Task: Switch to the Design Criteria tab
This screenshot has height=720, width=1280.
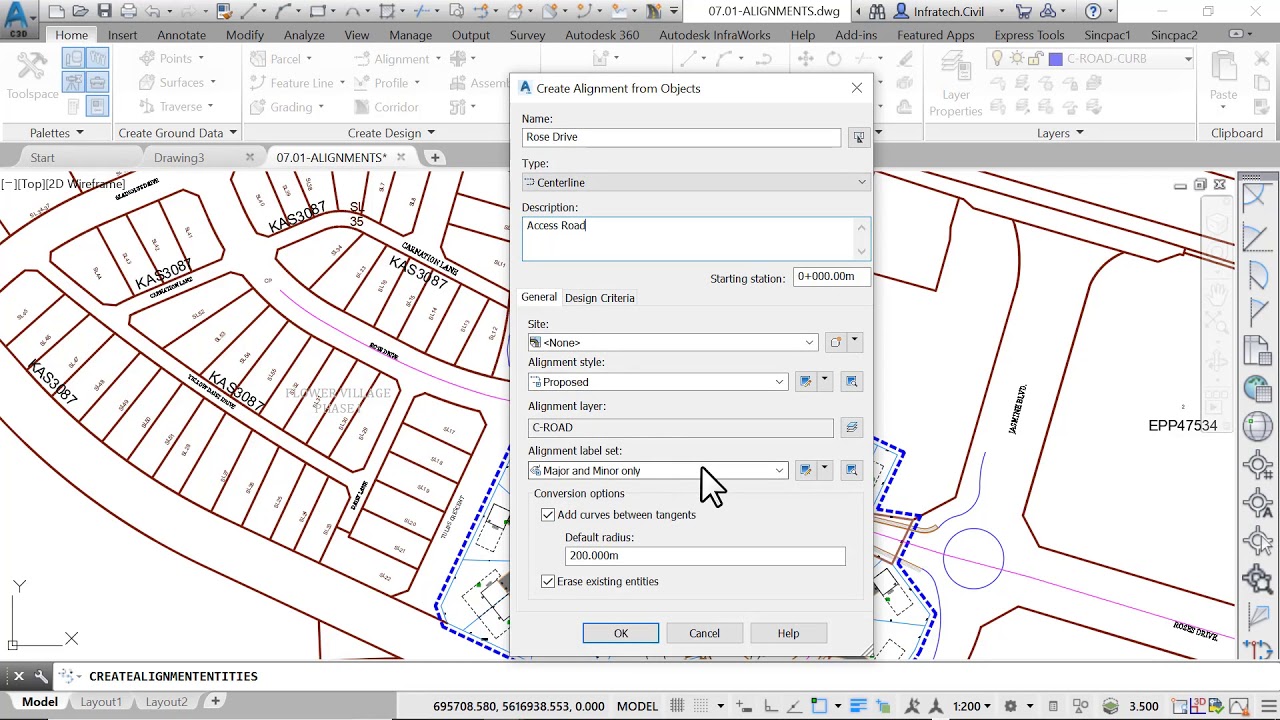Action: tap(600, 298)
